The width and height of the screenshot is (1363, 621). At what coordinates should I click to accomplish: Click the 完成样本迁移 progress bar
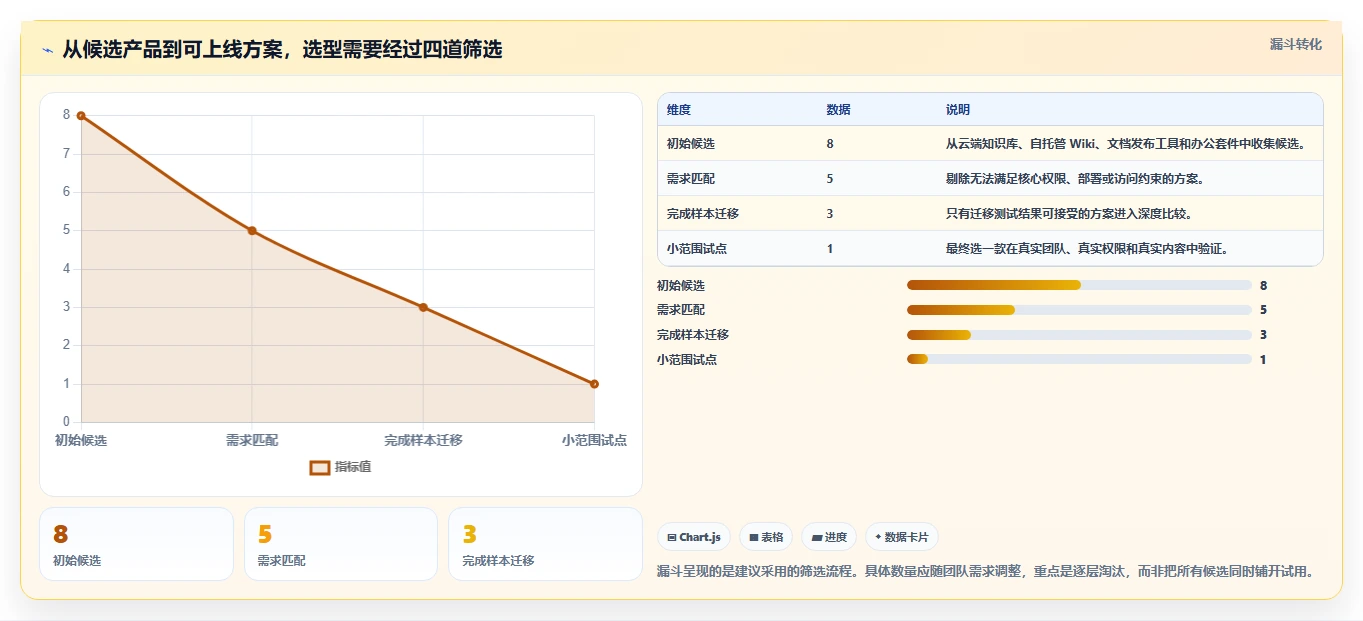pos(1079,335)
